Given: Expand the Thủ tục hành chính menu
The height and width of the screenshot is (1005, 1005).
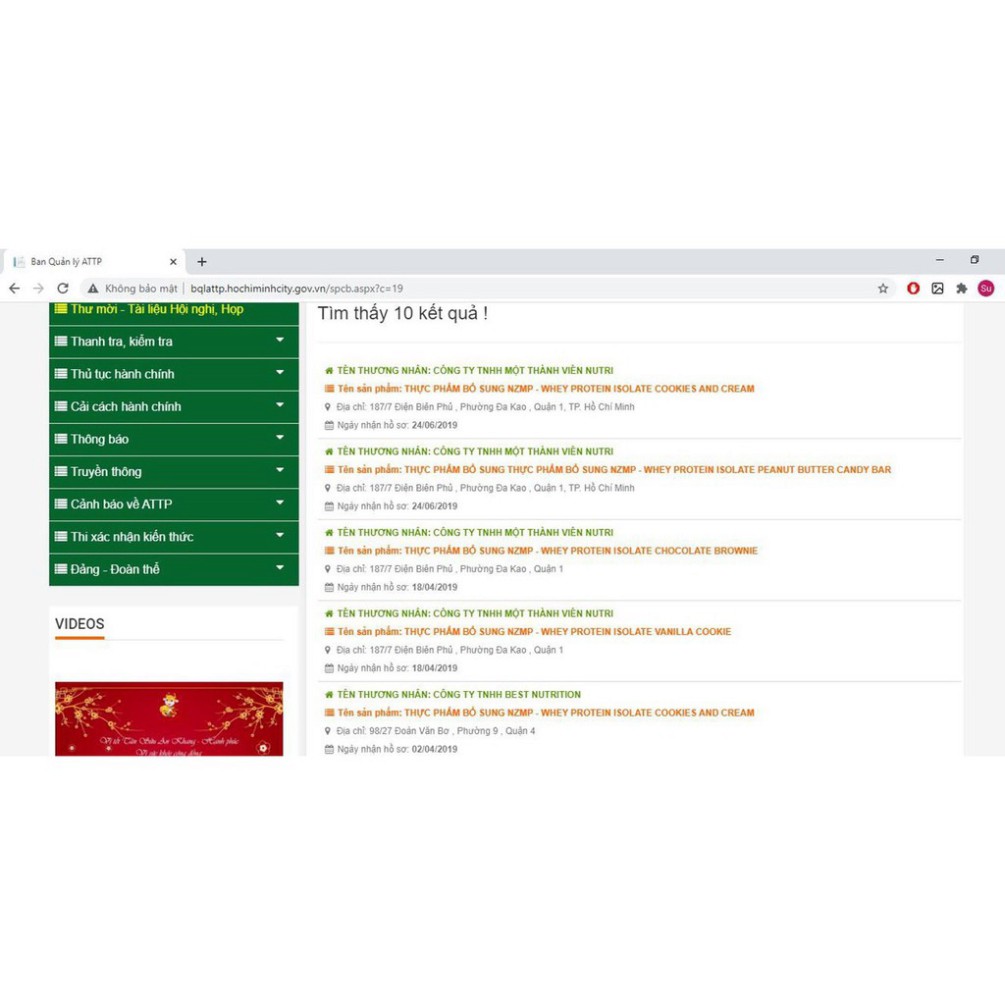Looking at the screenshot, I should pyautogui.click(x=173, y=374).
